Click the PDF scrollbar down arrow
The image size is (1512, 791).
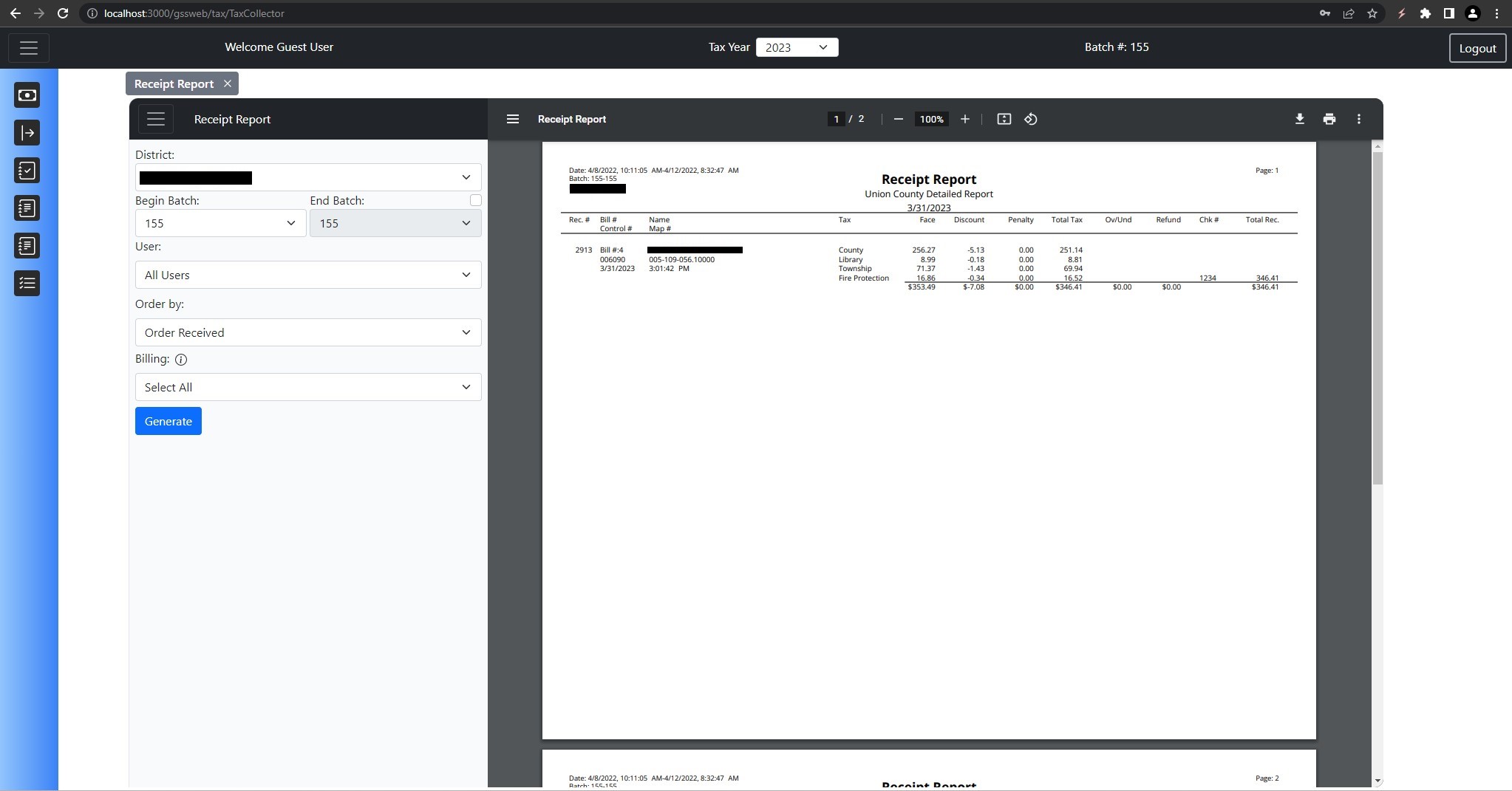(x=1378, y=781)
